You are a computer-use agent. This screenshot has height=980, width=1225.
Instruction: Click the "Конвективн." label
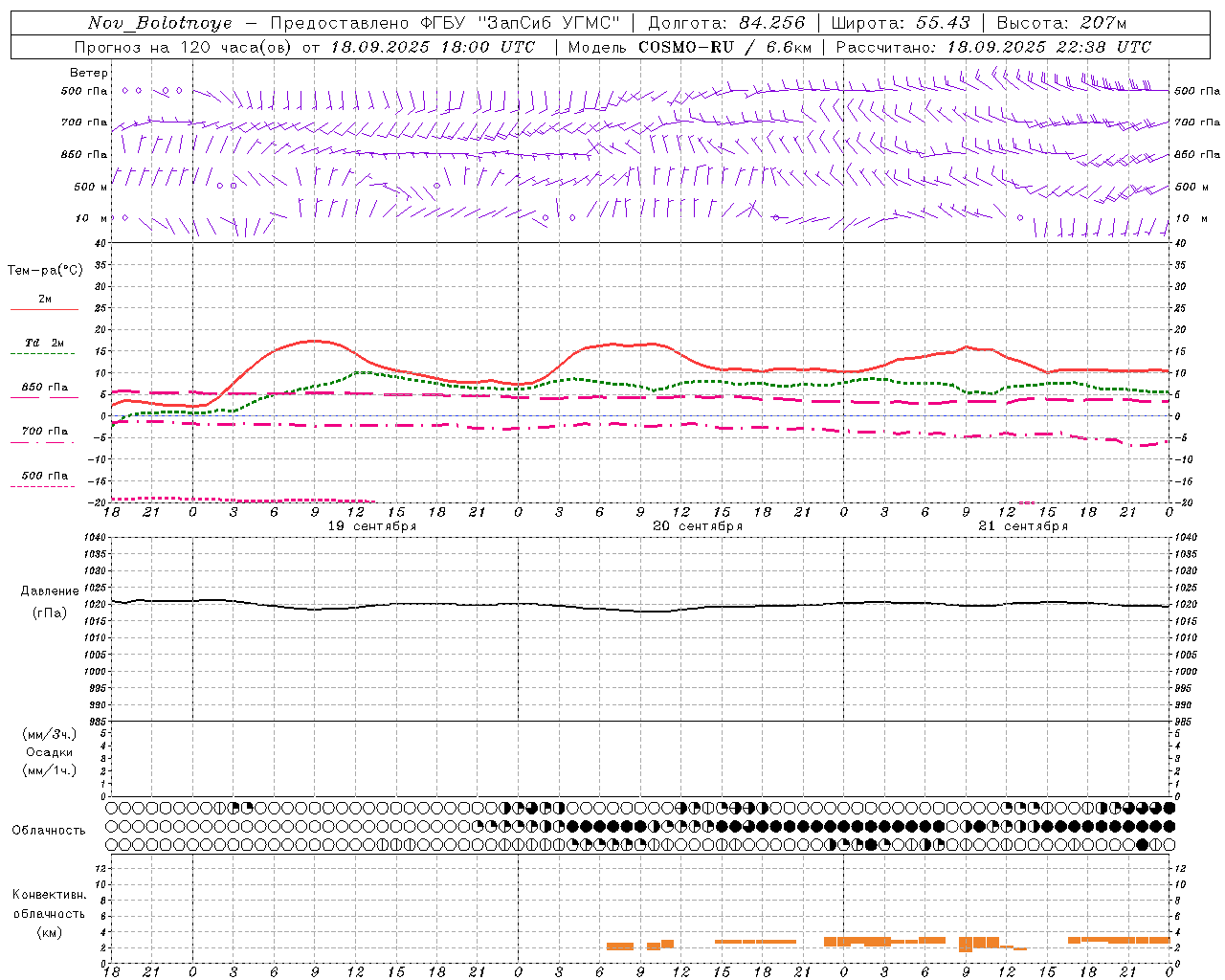50,895
